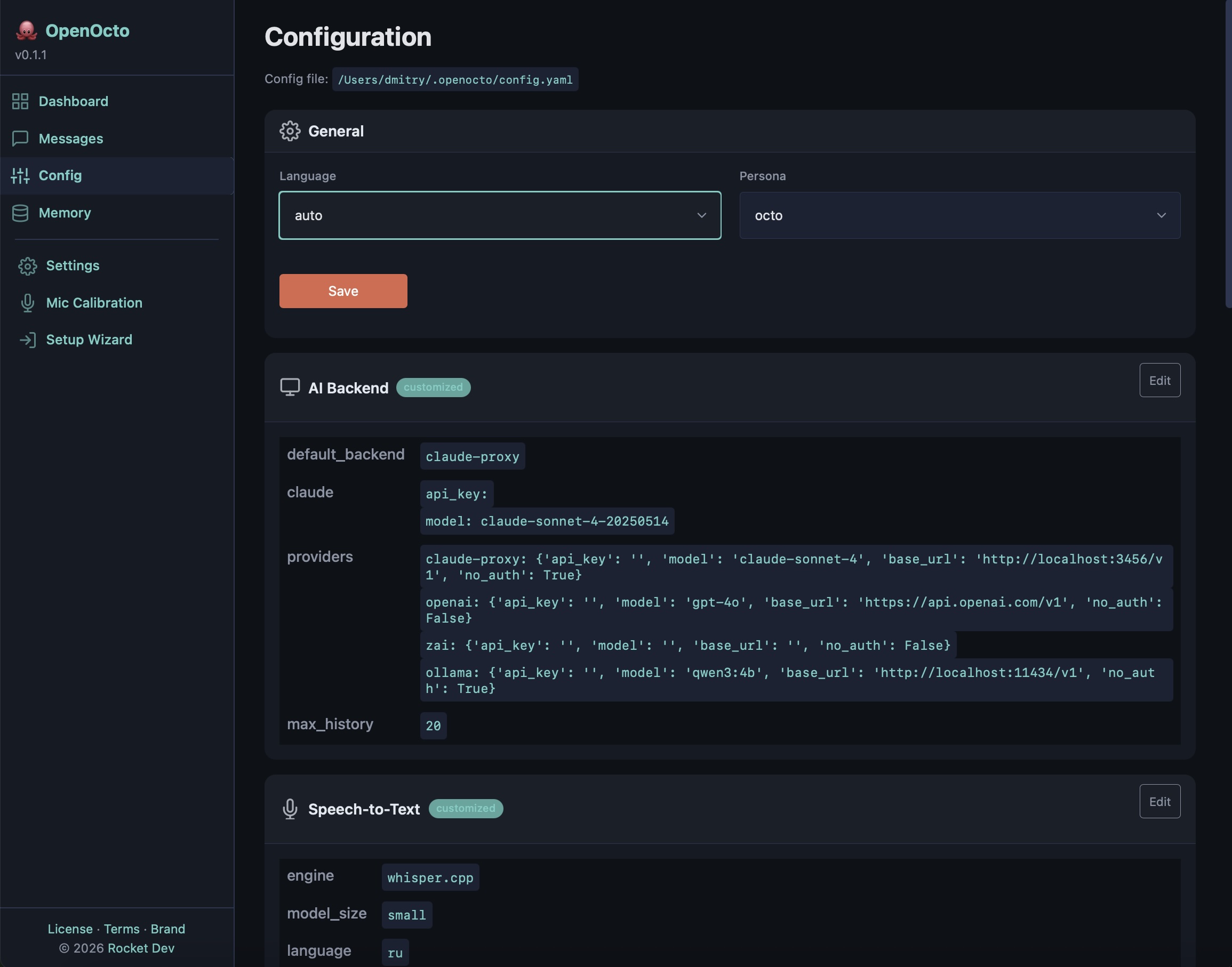Open Settings from the sidebar
Image resolution: width=1232 pixels, height=967 pixels.
coord(117,265)
